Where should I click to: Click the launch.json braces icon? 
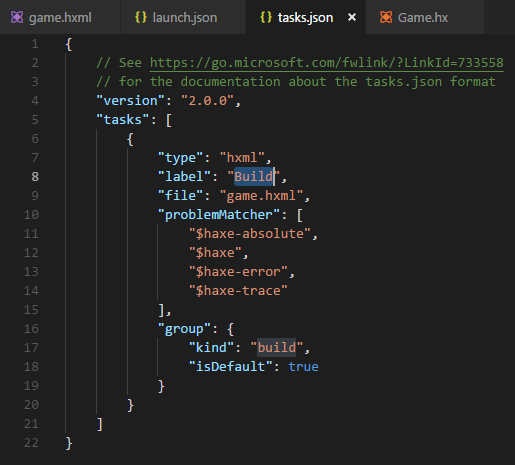pyautogui.click(x=141, y=17)
